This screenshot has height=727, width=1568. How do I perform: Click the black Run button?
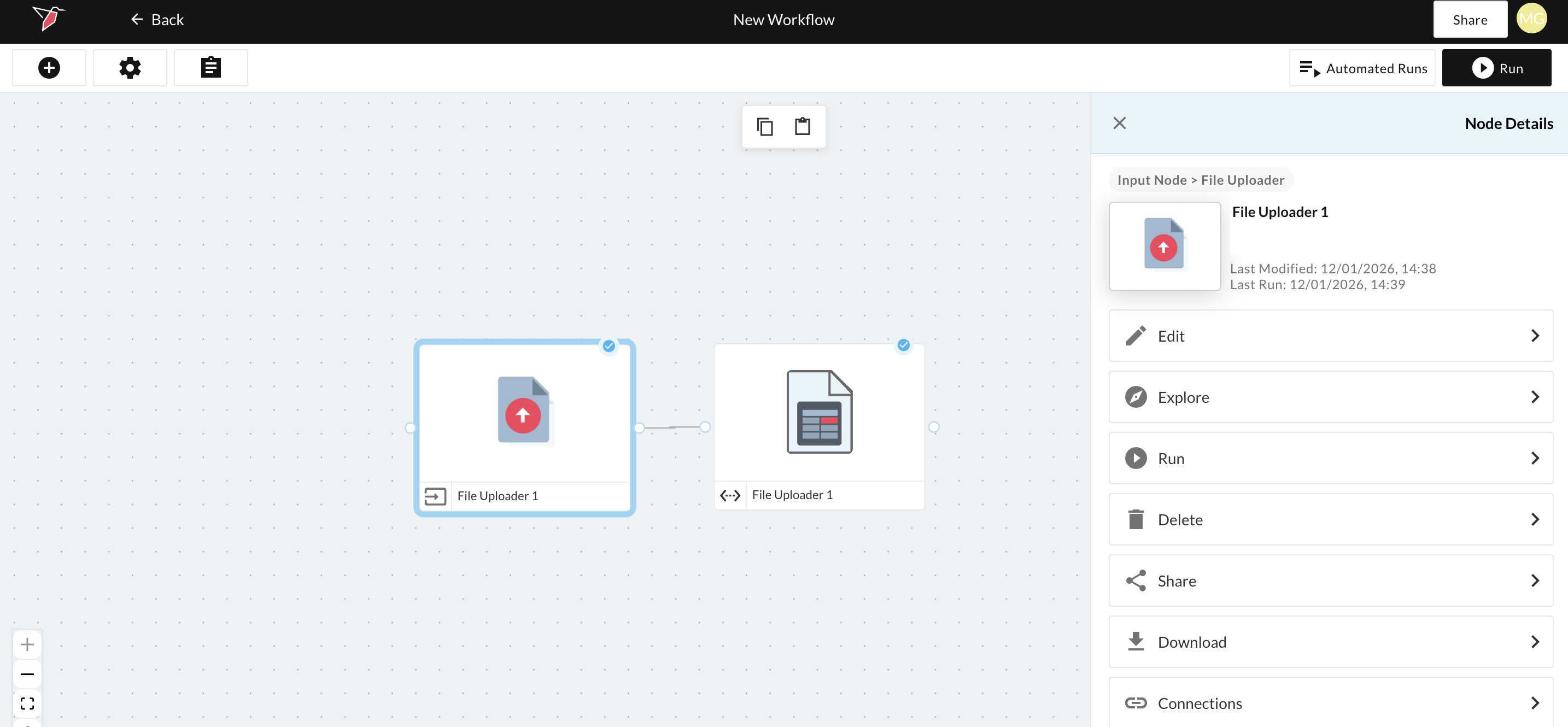(1496, 68)
